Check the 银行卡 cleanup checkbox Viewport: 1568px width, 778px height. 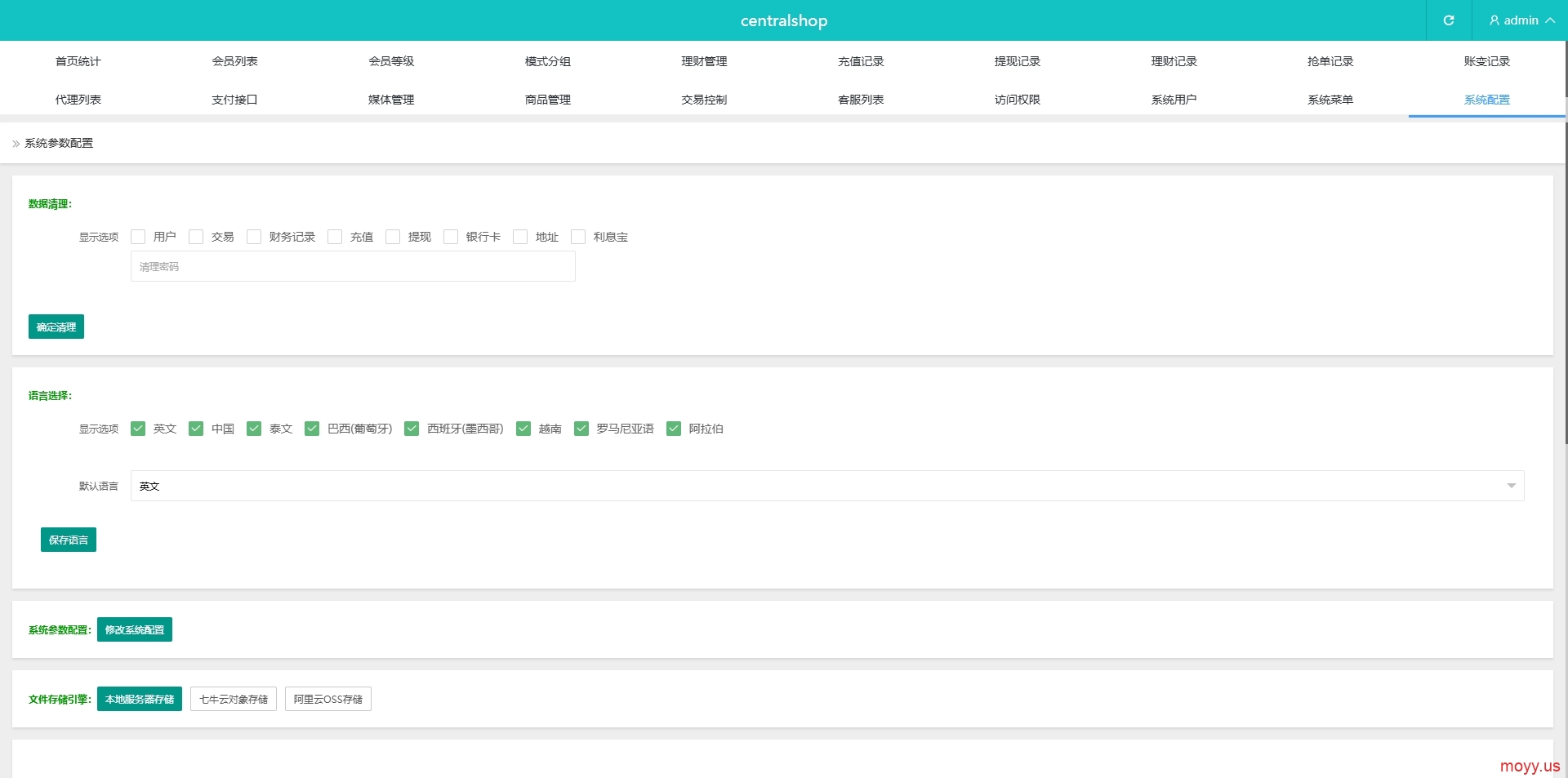[x=451, y=237]
